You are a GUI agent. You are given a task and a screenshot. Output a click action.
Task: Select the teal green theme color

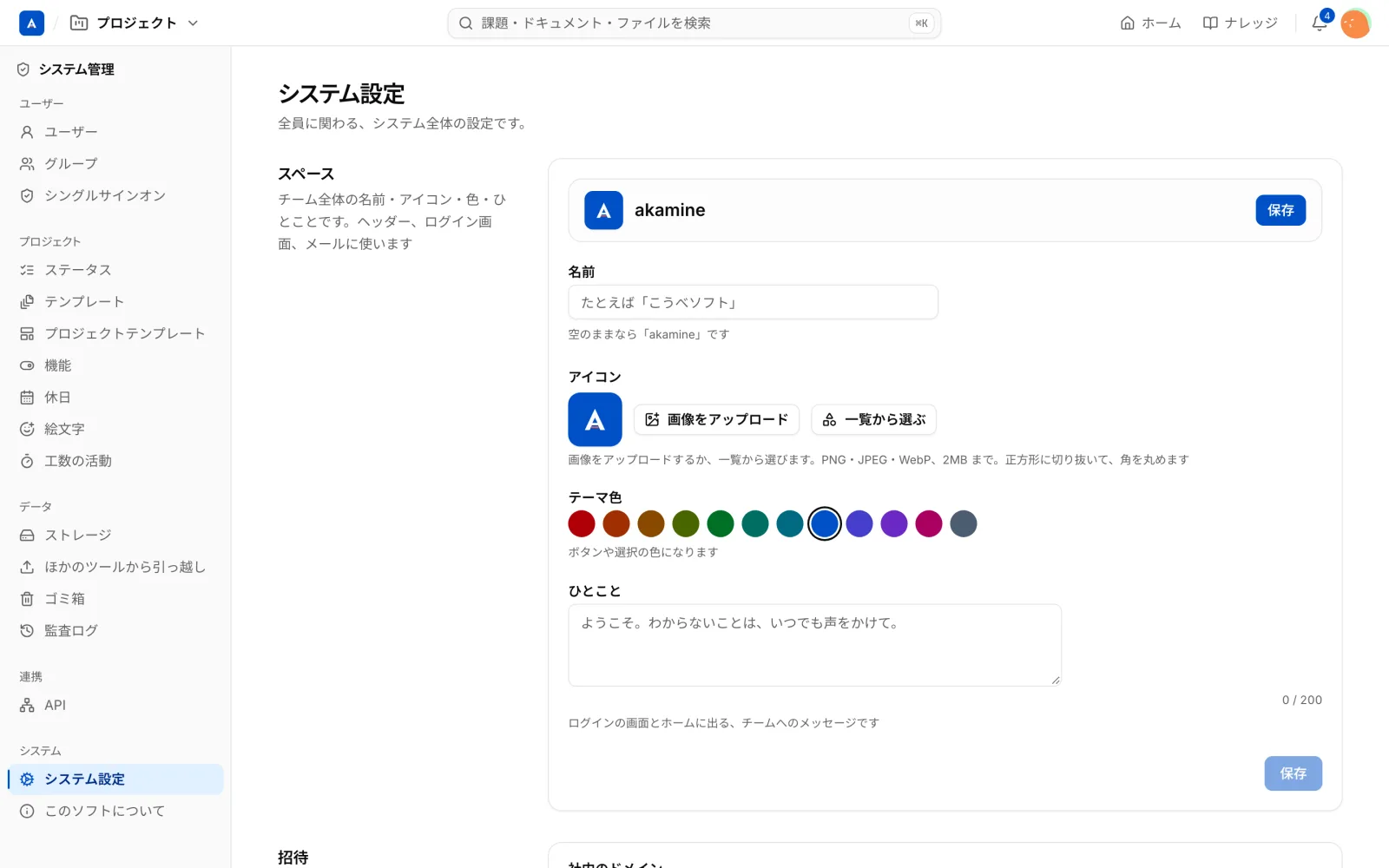(755, 523)
